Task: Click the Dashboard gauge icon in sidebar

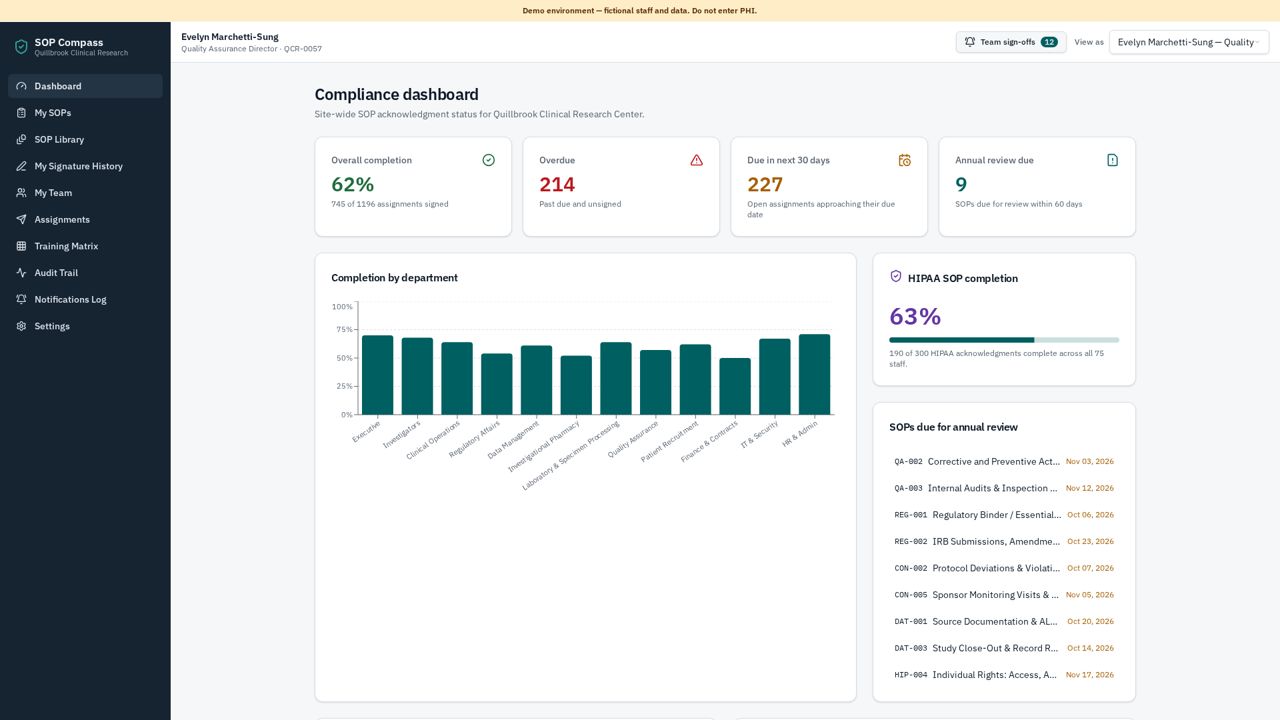Action: 21,86
